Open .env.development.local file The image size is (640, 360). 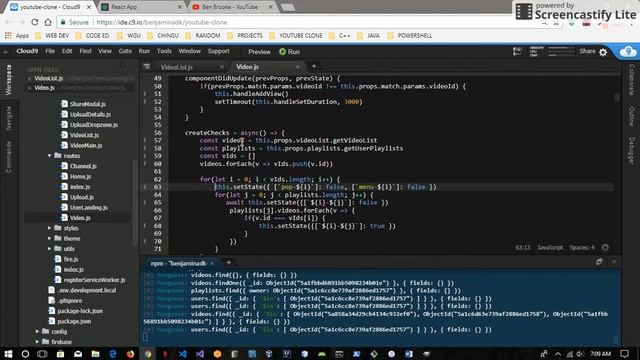[x=87, y=290]
